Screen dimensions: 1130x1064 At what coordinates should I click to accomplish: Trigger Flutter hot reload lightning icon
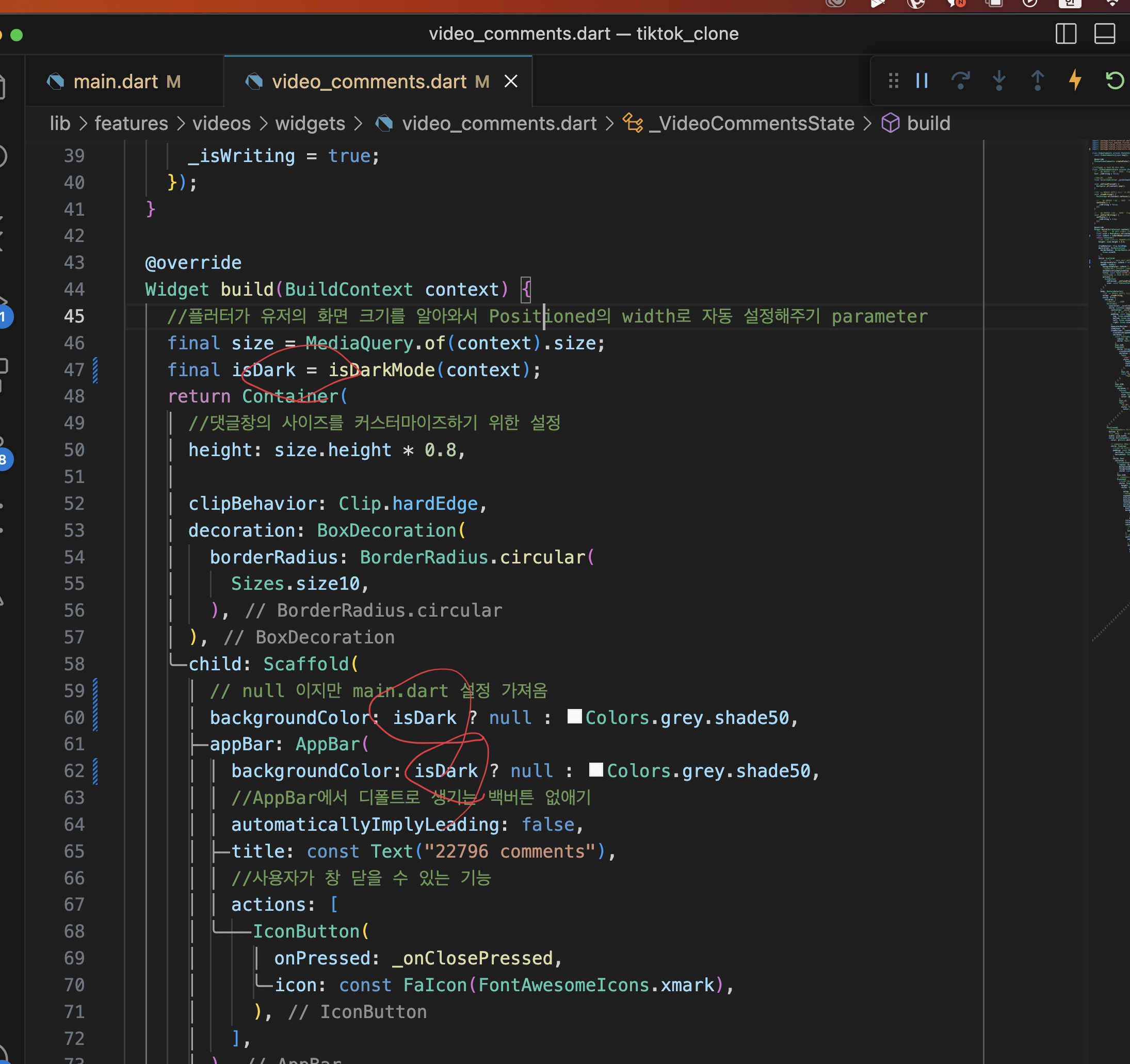[1075, 80]
